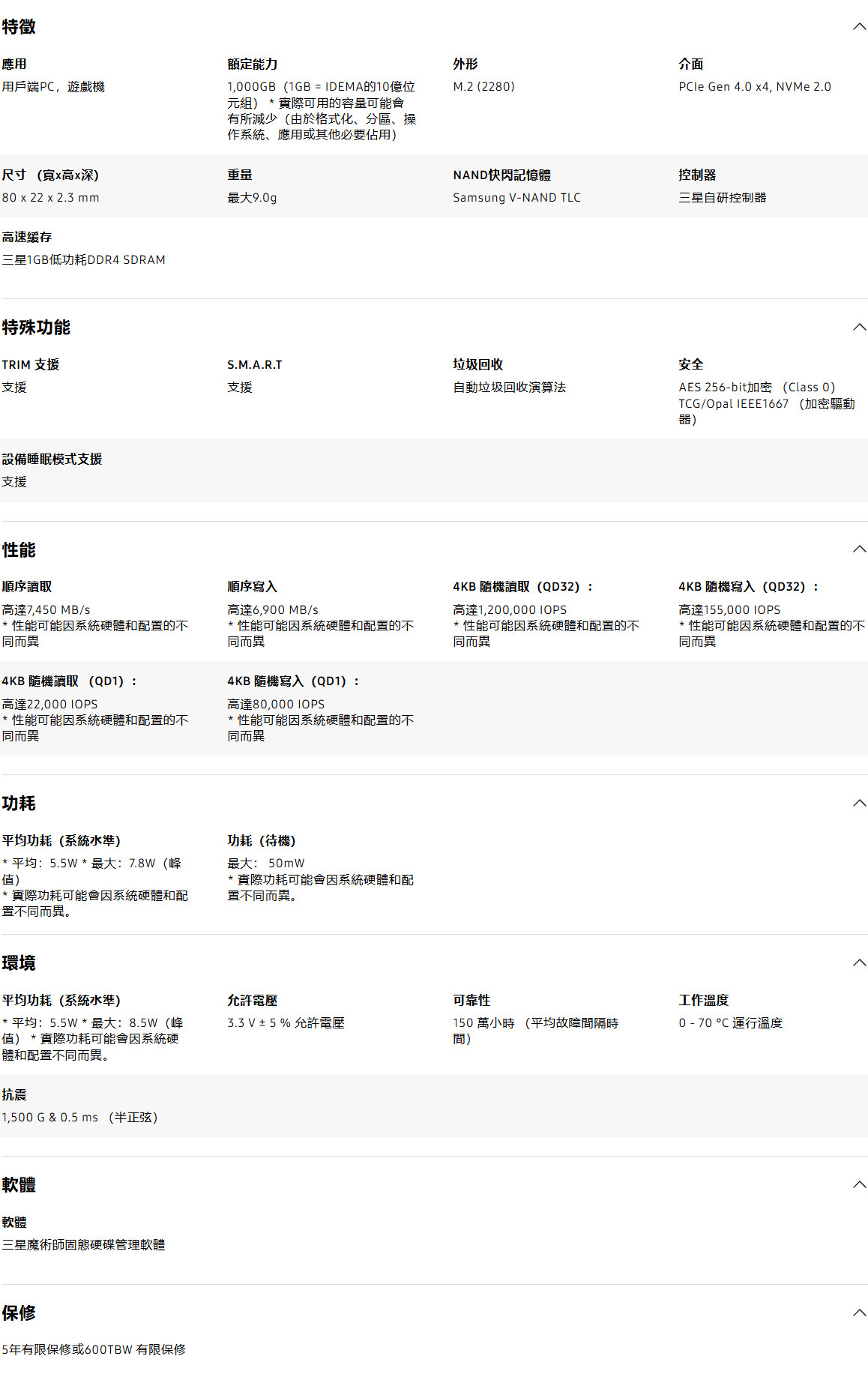Click the Samsung V-NAND TLC text
Image resolution: width=868 pixels, height=1383 pixels.
pos(516,198)
